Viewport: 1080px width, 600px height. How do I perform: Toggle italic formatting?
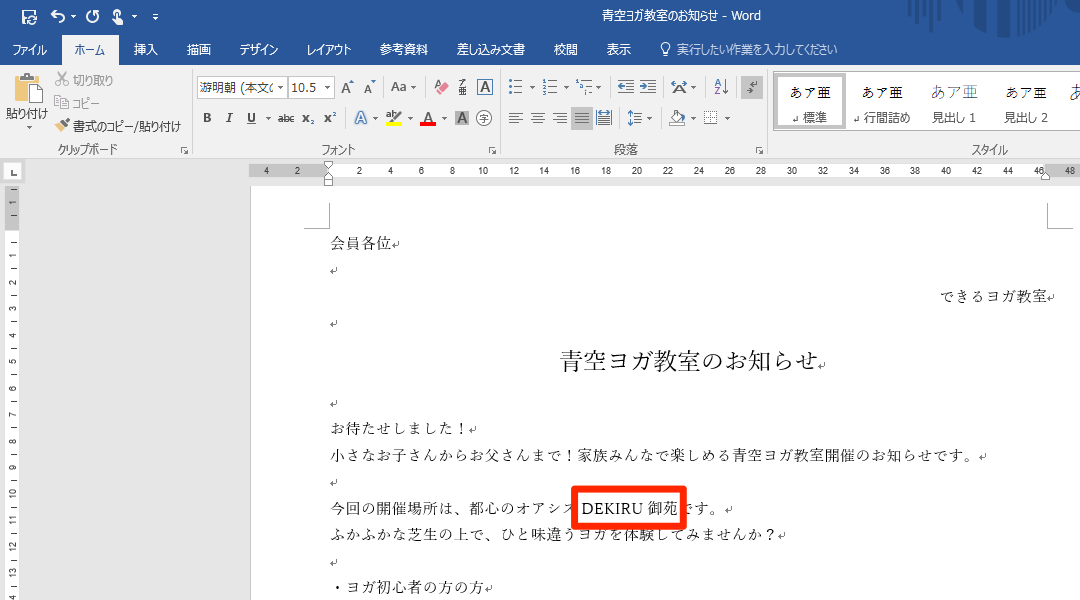point(229,118)
